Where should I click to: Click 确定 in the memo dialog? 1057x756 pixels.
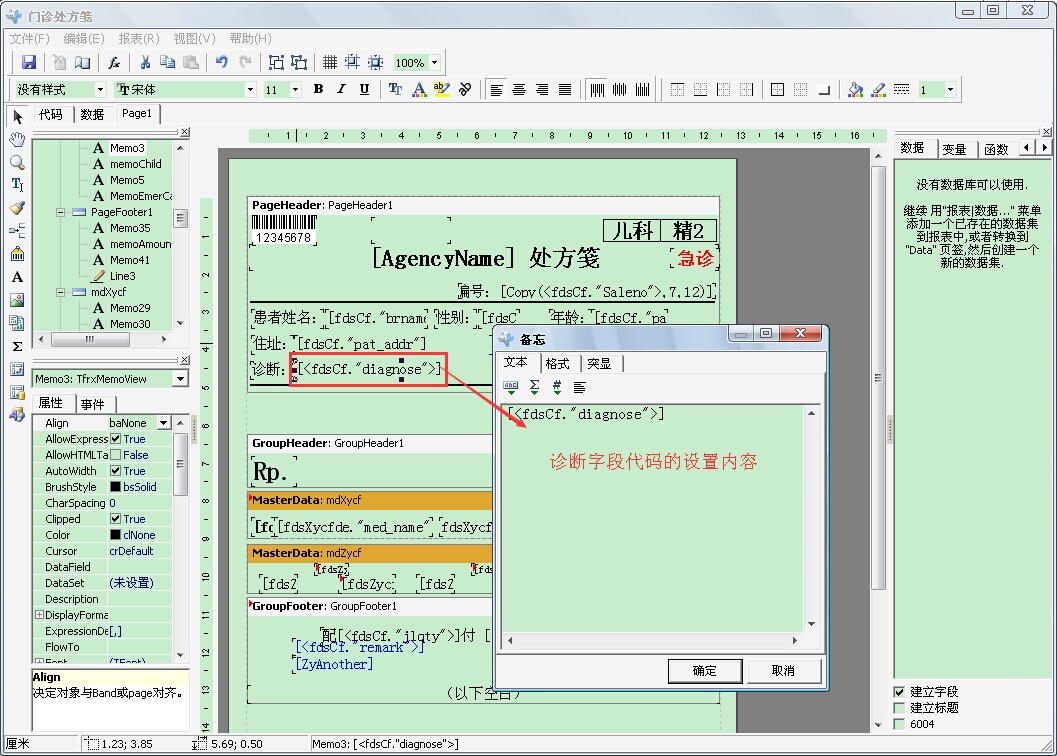[704, 671]
